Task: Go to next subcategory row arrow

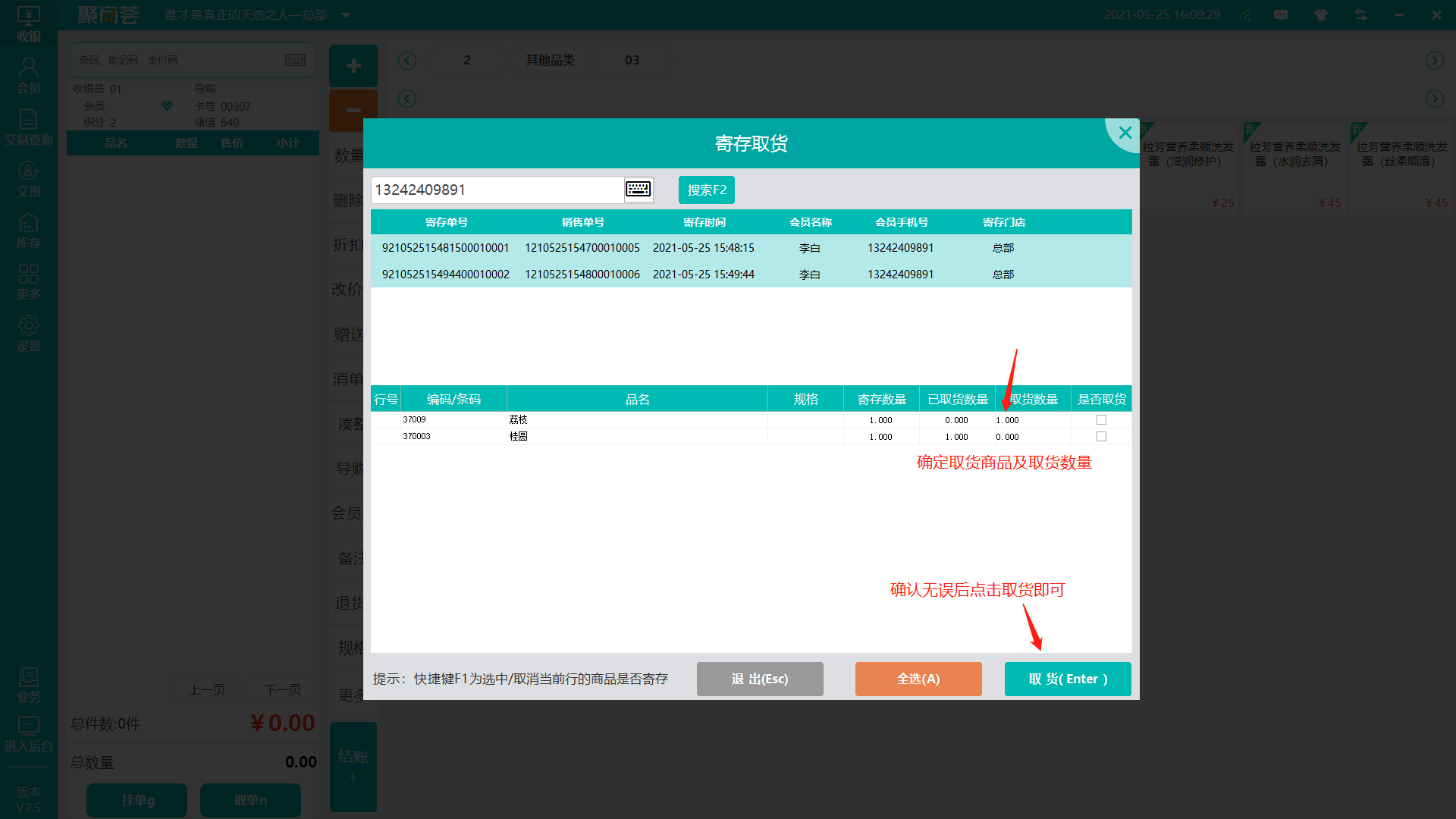Action: (1434, 99)
